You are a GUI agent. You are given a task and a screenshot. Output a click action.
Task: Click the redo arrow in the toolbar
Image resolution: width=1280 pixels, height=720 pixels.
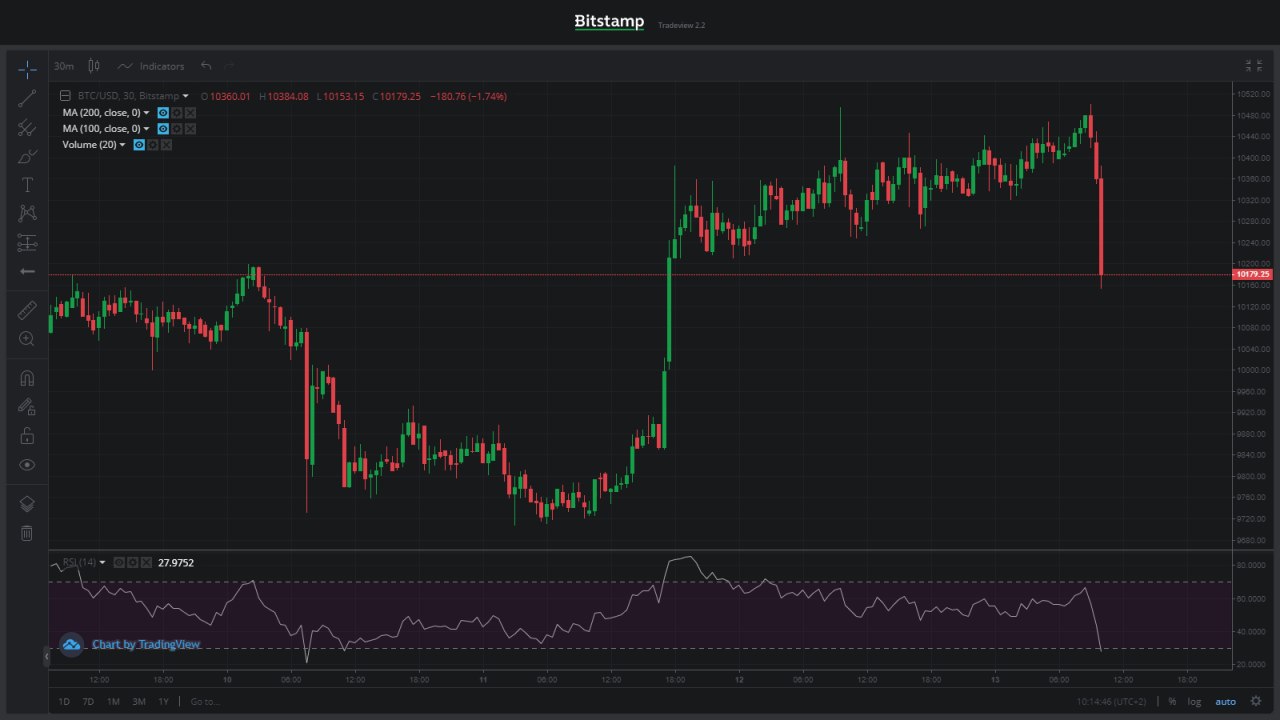[x=230, y=66]
